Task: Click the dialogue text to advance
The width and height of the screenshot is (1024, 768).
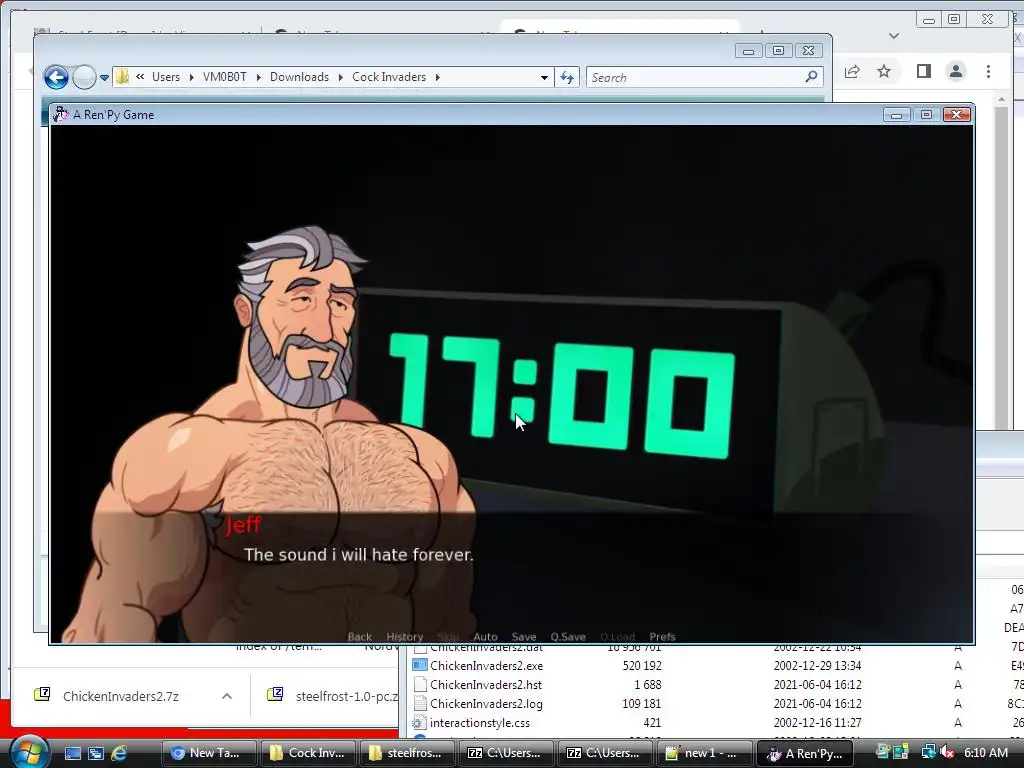Action: pos(359,554)
